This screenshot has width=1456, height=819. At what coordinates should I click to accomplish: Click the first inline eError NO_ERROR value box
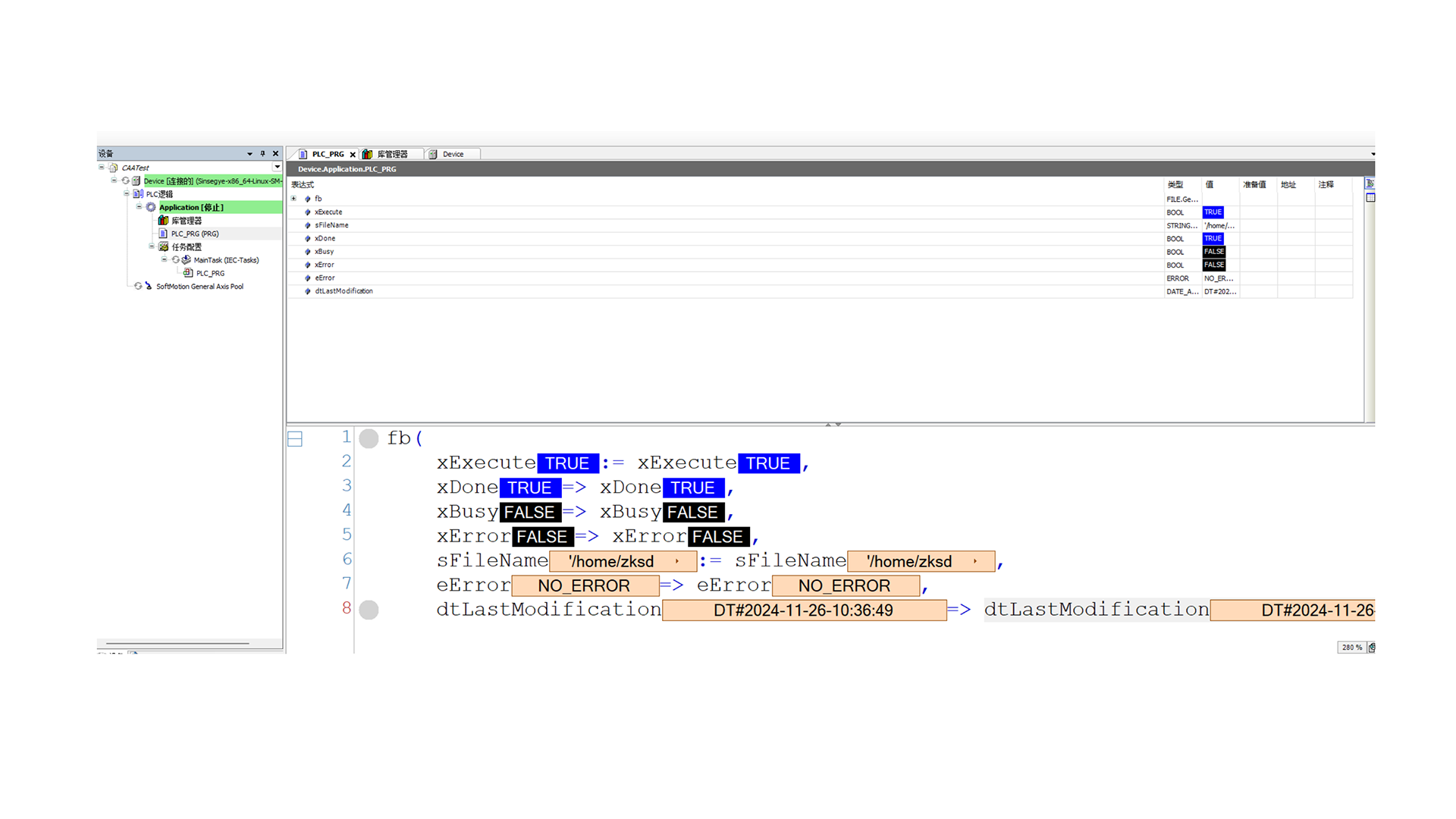pos(585,586)
